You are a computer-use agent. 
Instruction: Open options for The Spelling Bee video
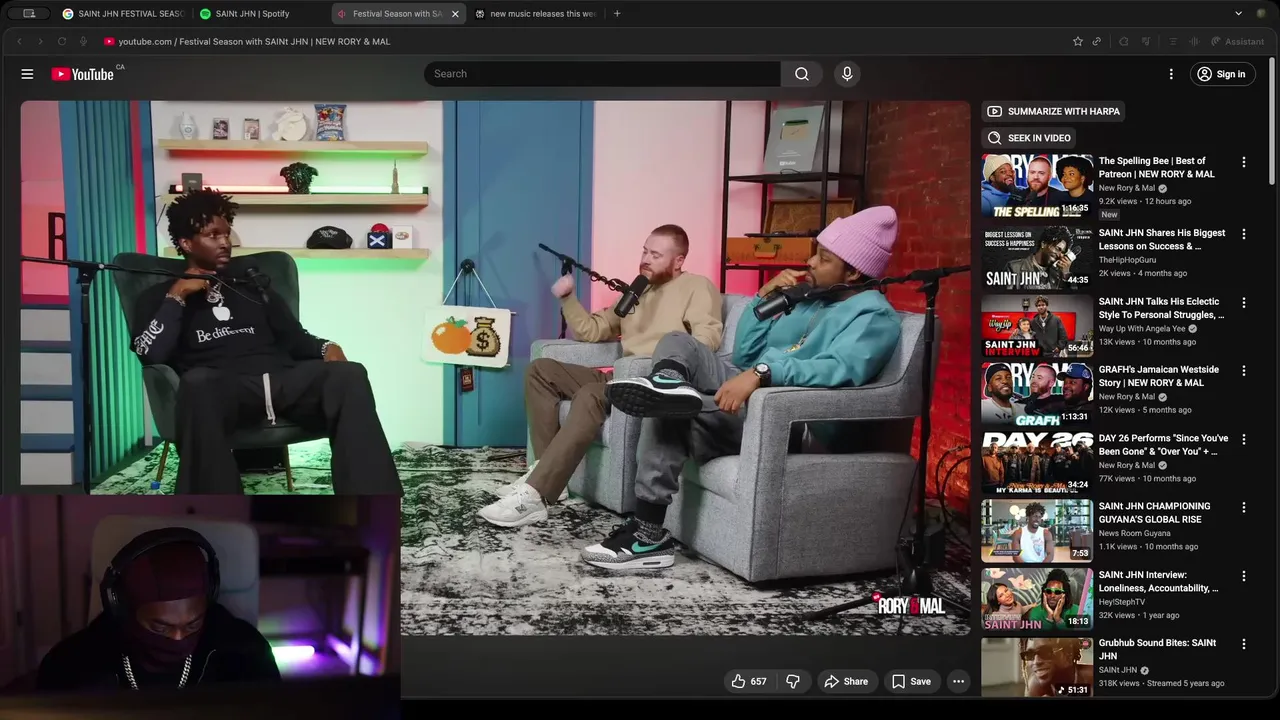pyautogui.click(x=1244, y=162)
